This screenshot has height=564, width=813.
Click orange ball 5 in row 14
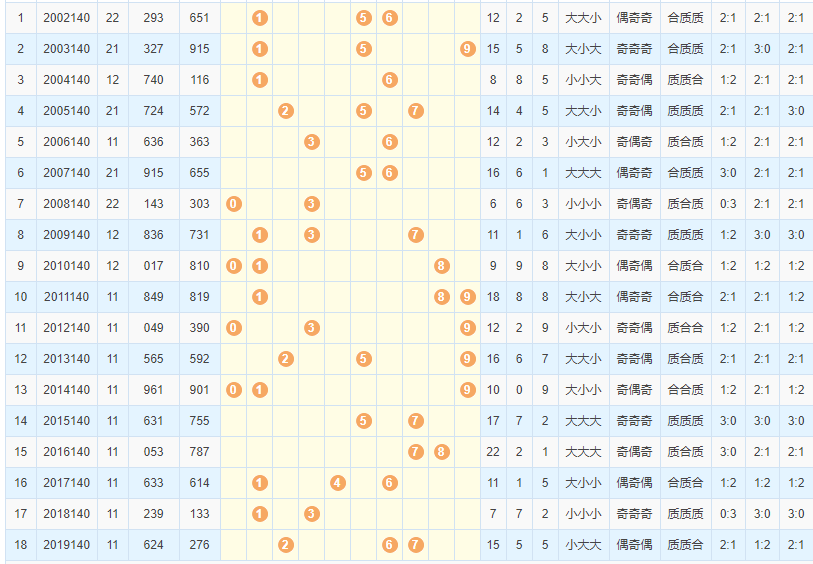coord(364,421)
